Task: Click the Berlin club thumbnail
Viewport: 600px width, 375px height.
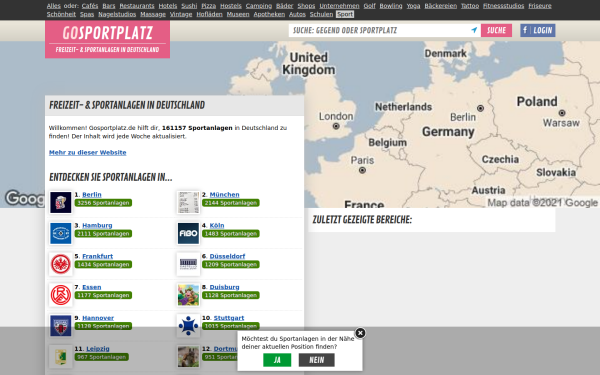Action: [x=60, y=202]
